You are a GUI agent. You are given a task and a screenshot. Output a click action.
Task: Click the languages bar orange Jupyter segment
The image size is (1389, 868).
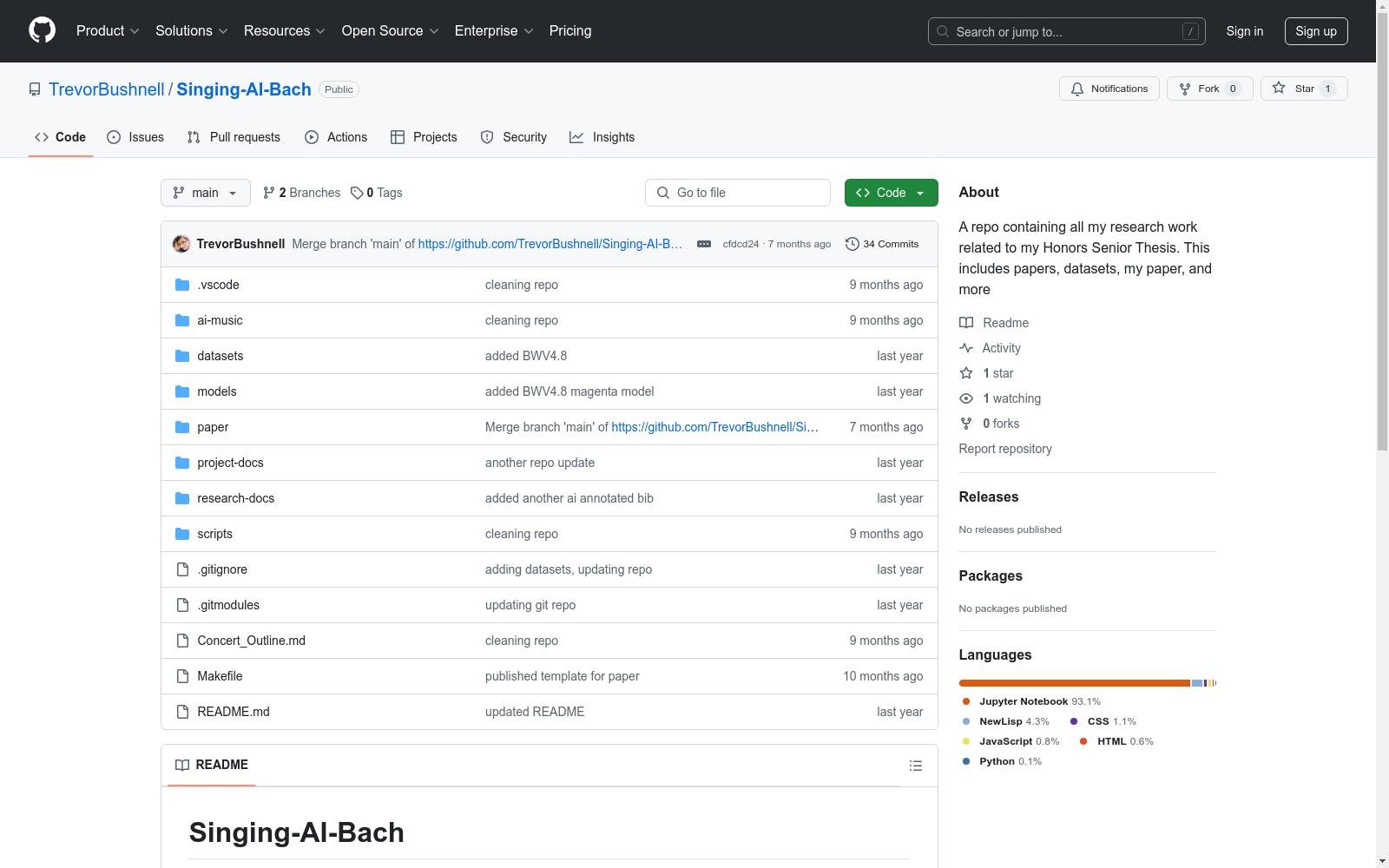(1075, 683)
